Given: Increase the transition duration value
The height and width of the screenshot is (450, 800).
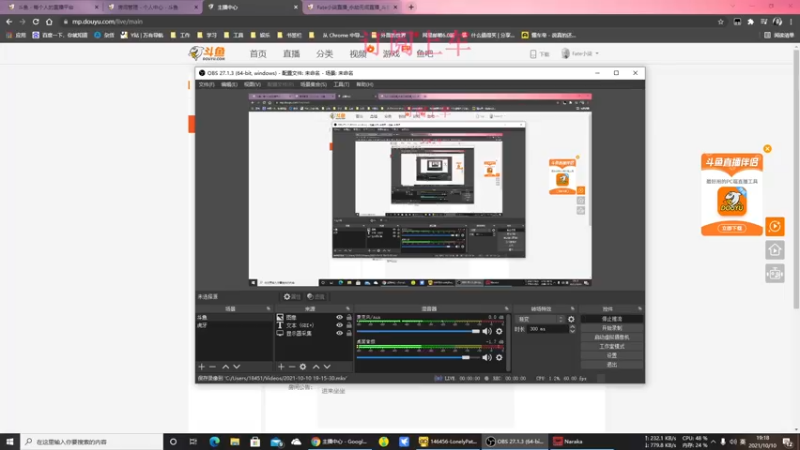Looking at the screenshot, I should 572,327.
